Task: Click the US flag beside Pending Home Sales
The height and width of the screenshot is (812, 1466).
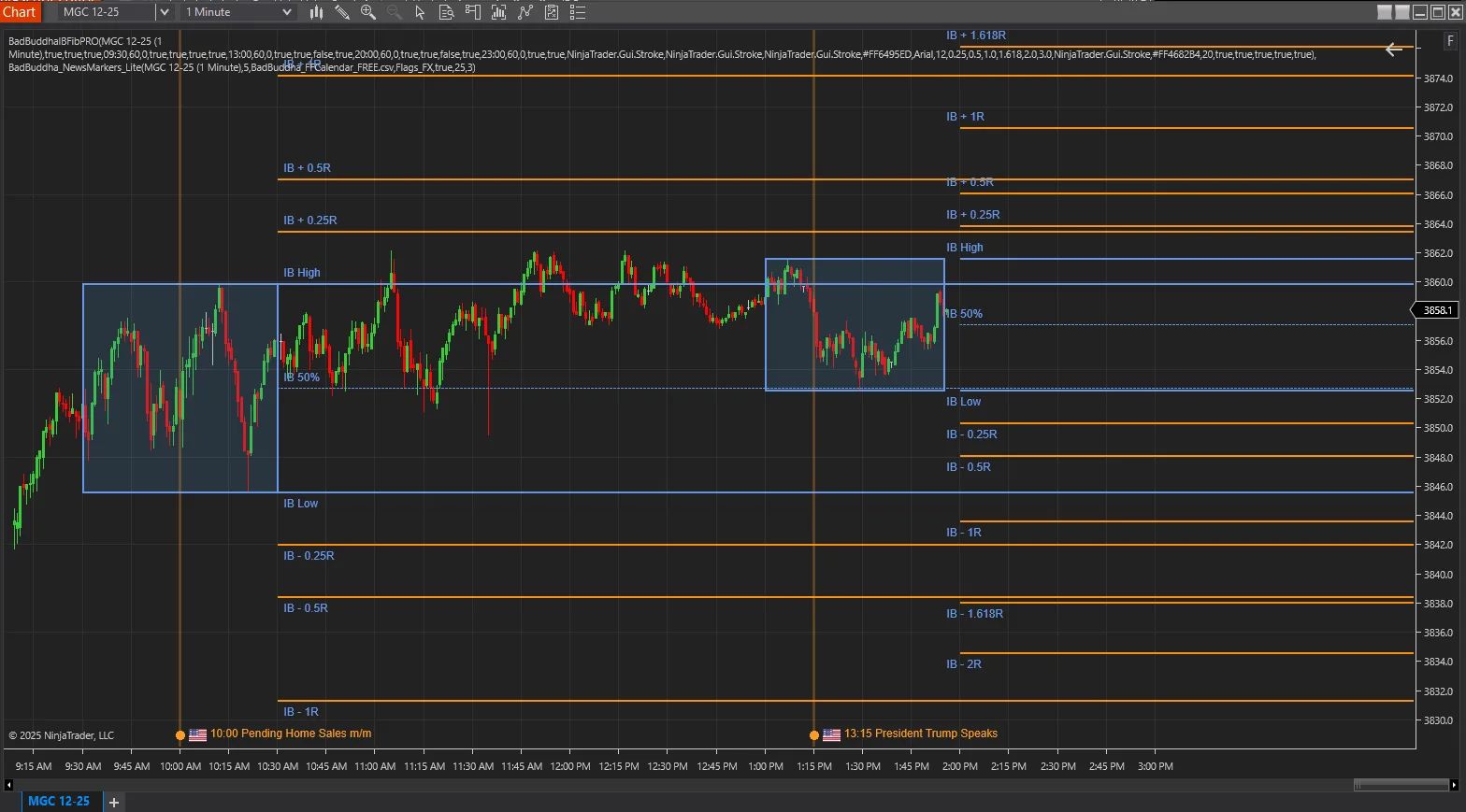Action: [x=198, y=734]
